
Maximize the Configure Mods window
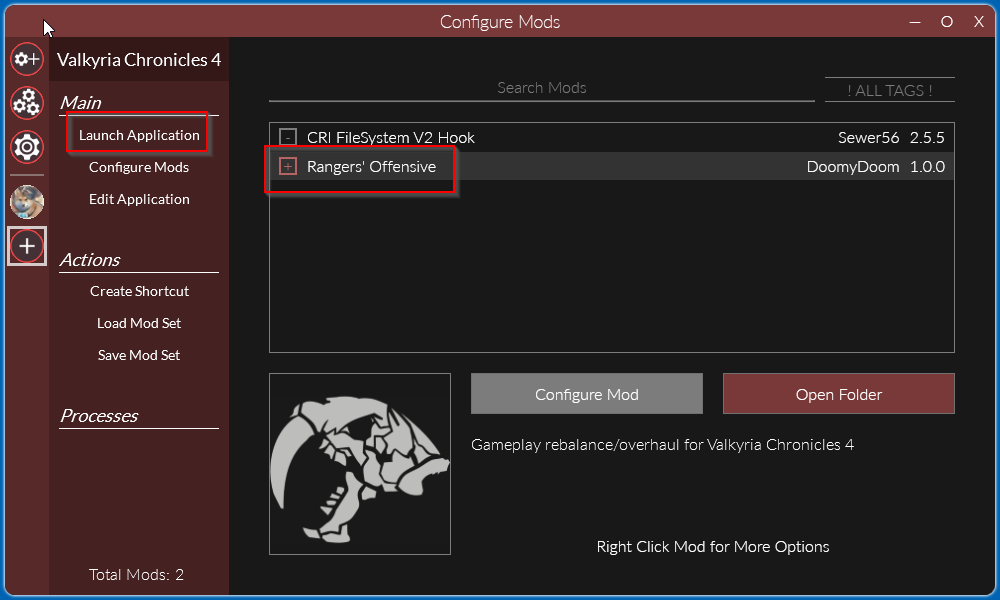coord(946,22)
